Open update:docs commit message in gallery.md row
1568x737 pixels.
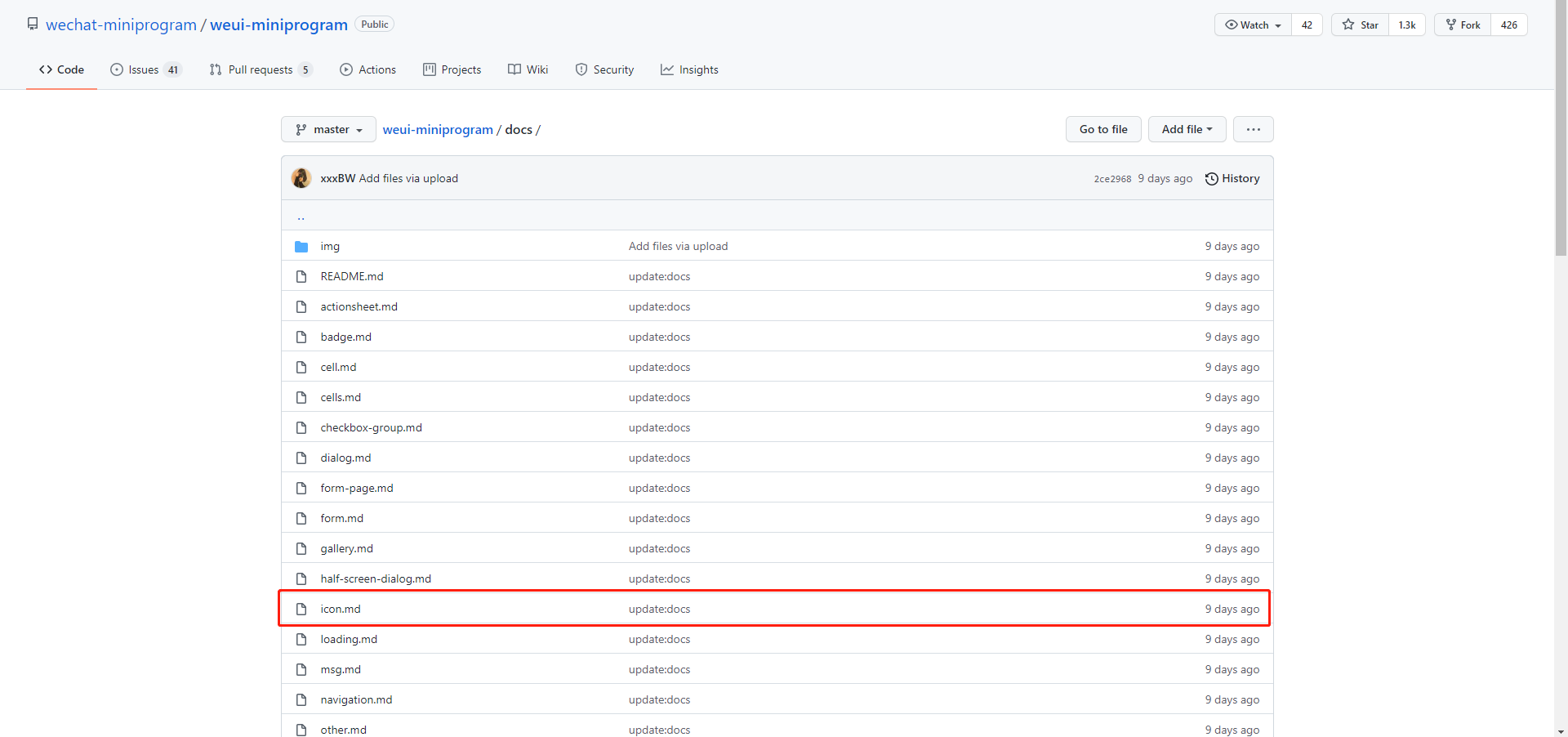[x=659, y=548]
